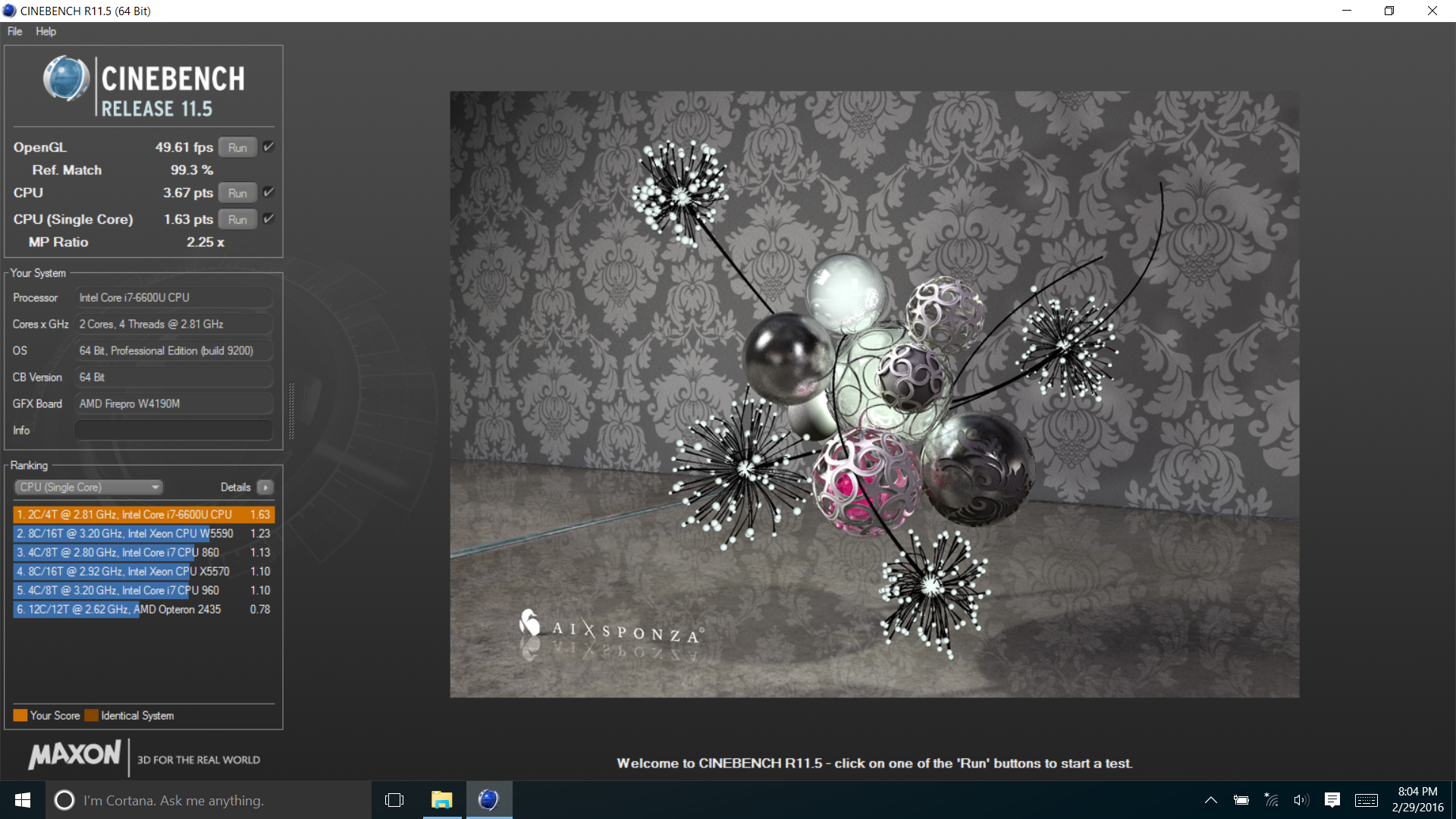Click the Processor field Intel Core i7-6600U

pyautogui.click(x=174, y=298)
